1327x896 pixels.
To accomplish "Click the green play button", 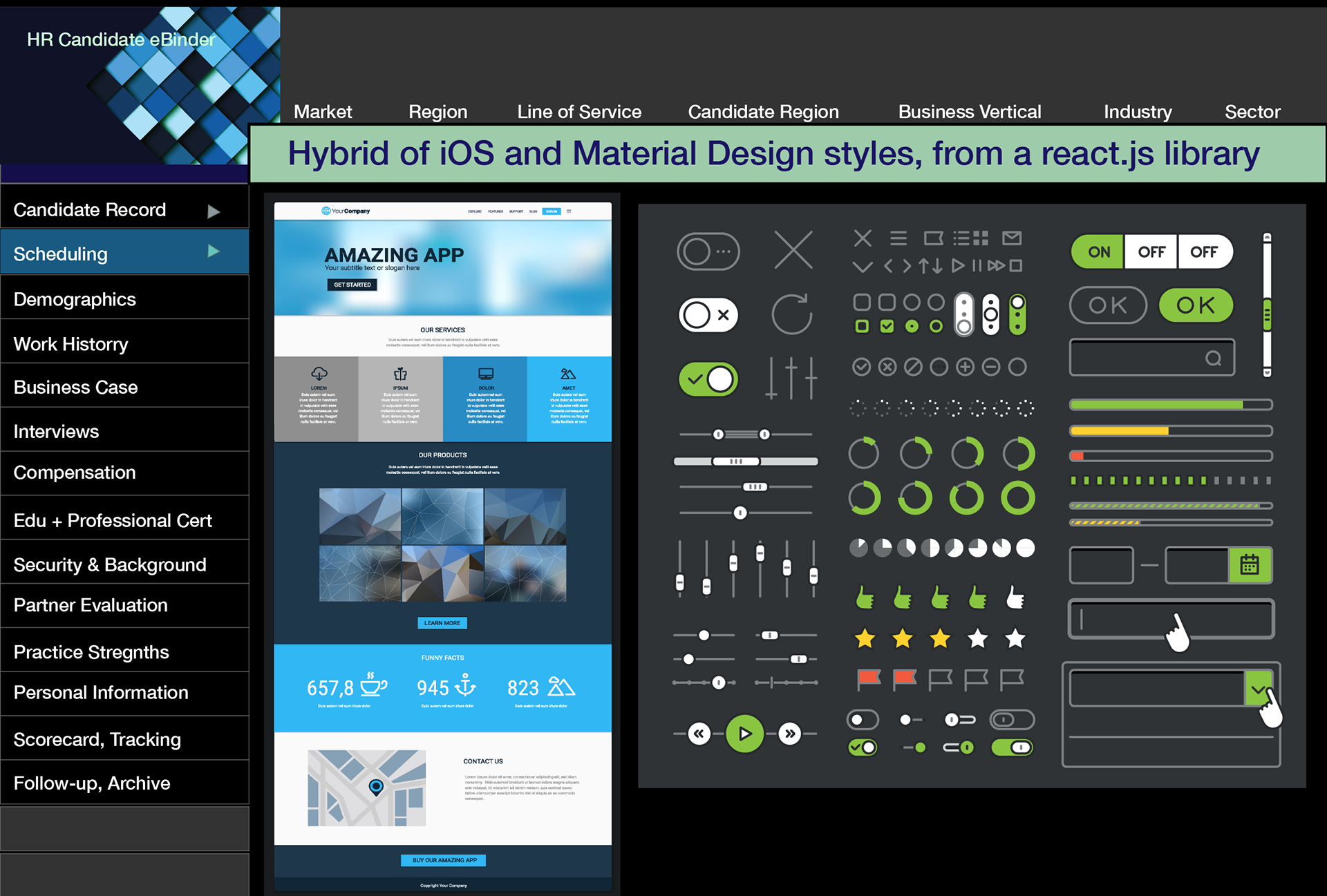I will coord(744,734).
